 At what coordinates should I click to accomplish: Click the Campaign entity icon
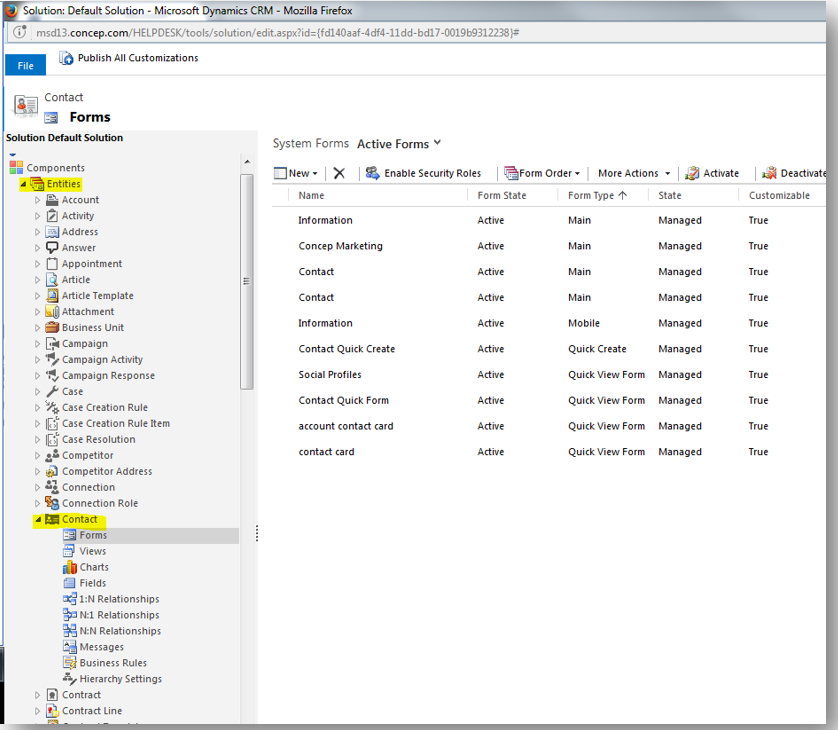52,344
